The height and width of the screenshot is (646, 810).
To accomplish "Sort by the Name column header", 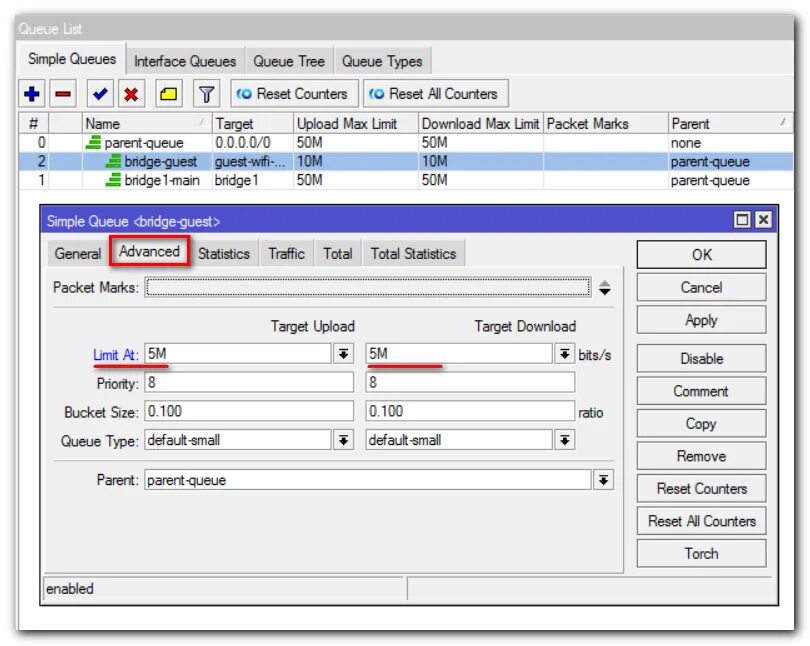I will (x=147, y=124).
